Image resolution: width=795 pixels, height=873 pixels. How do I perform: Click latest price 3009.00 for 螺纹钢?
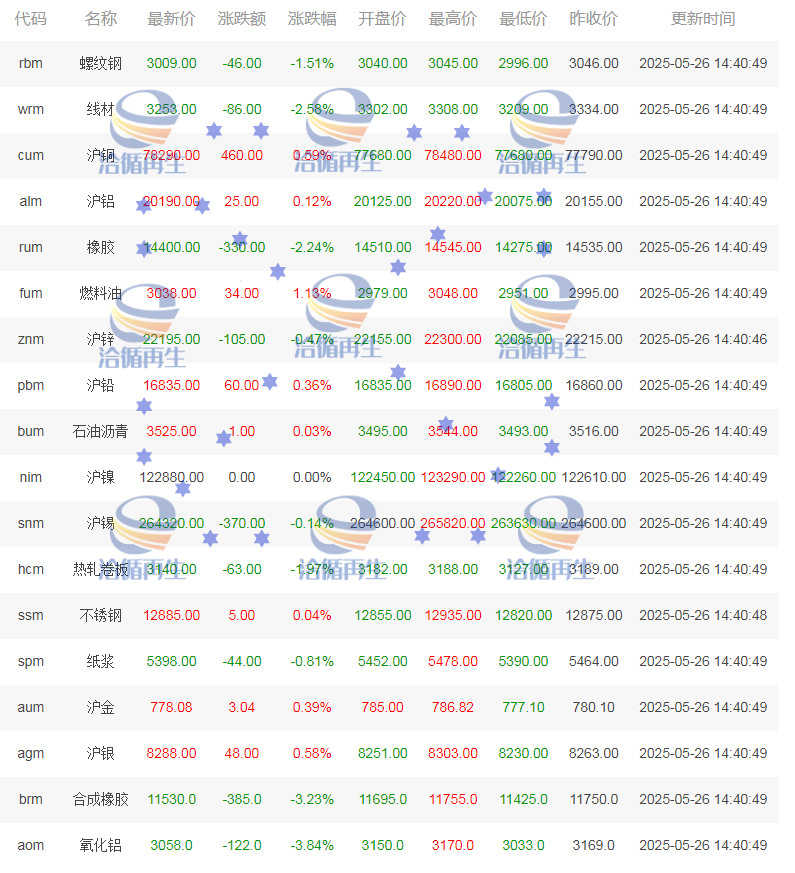coord(171,63)
